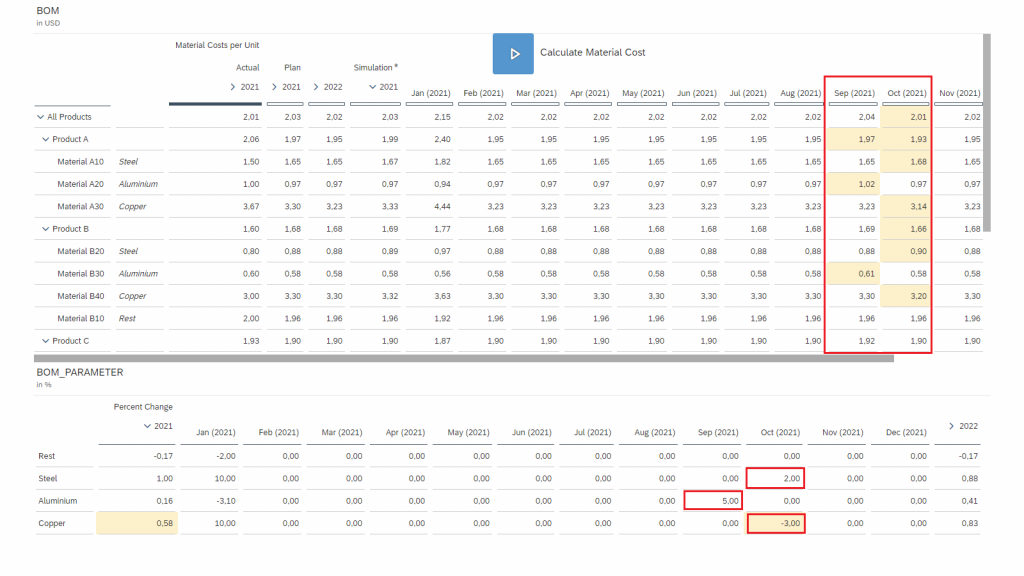1024x576 pixels.
Task: Collapse the Product A row
Action: 46,139
